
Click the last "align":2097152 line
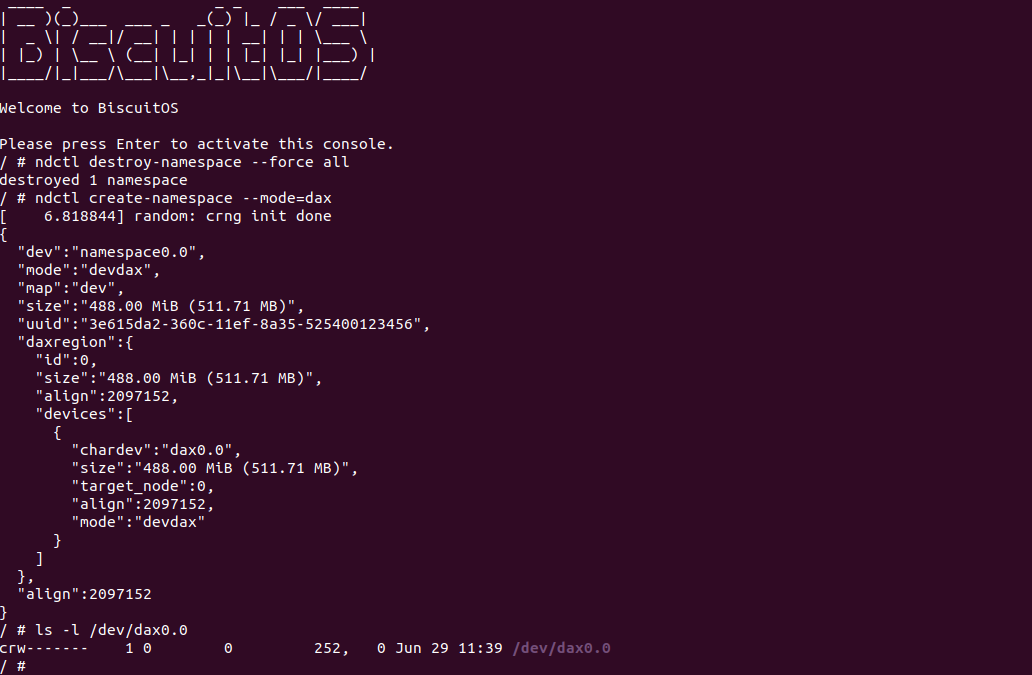point(84,594)
